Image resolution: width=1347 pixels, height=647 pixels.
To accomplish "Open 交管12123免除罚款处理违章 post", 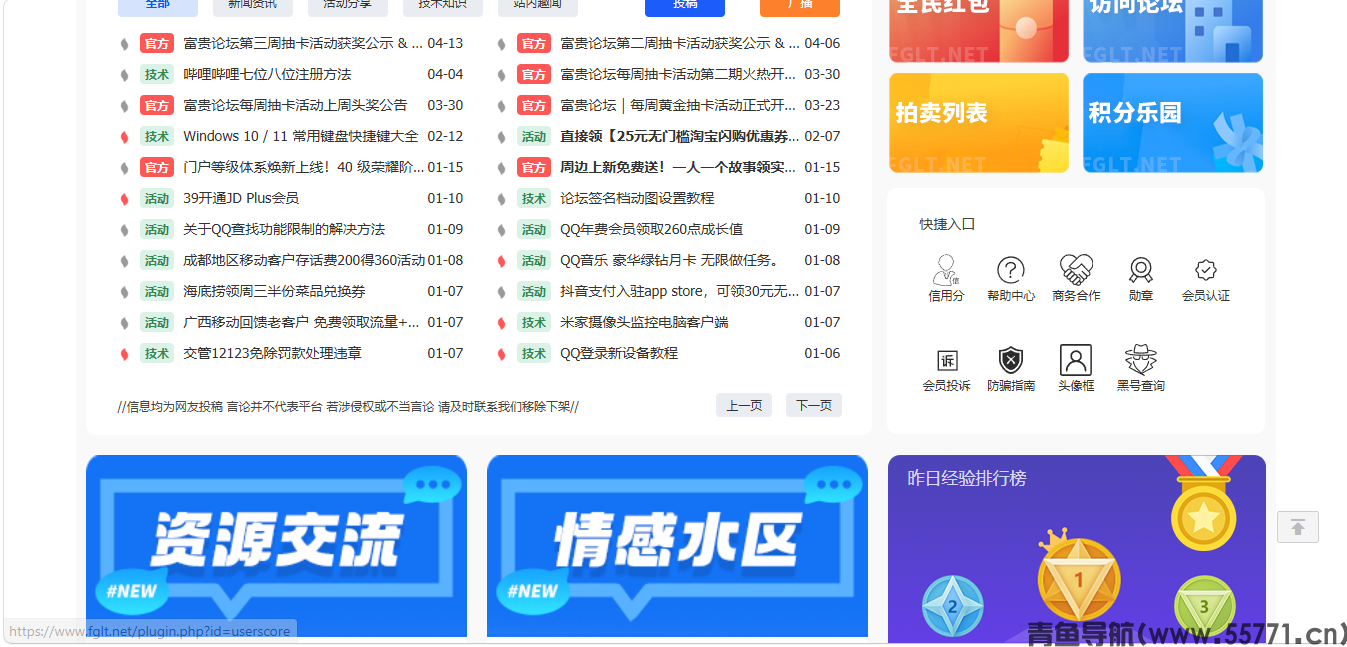I will tap(272, 353).
